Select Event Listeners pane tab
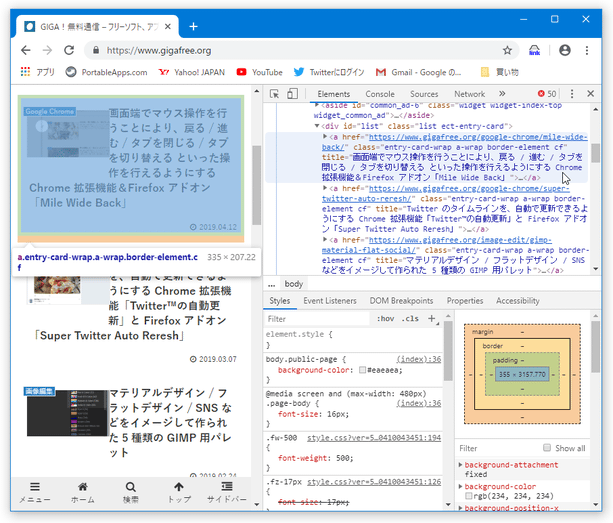The image size is (613, 523). coord(330,301)
